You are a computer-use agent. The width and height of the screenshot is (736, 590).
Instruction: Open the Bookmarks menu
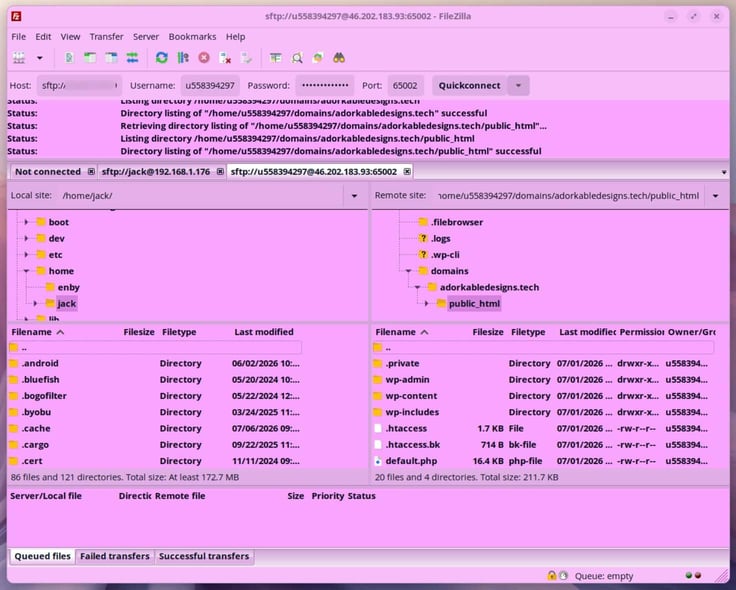[x=192, y=37]
